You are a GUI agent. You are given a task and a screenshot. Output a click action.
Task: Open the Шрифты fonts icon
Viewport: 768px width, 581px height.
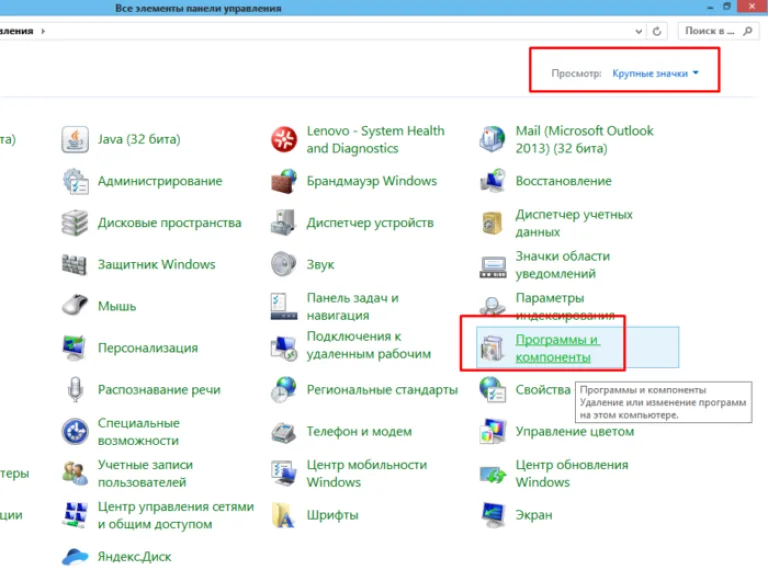[284, 515]
